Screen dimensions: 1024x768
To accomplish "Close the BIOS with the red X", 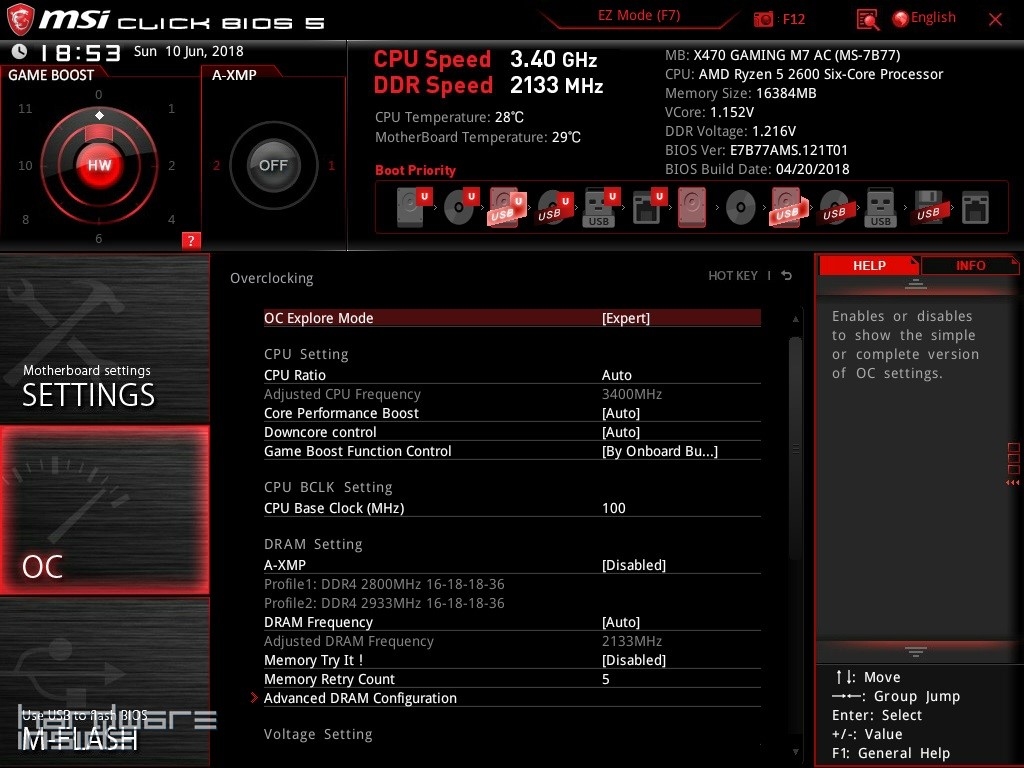I will (995, 19).
